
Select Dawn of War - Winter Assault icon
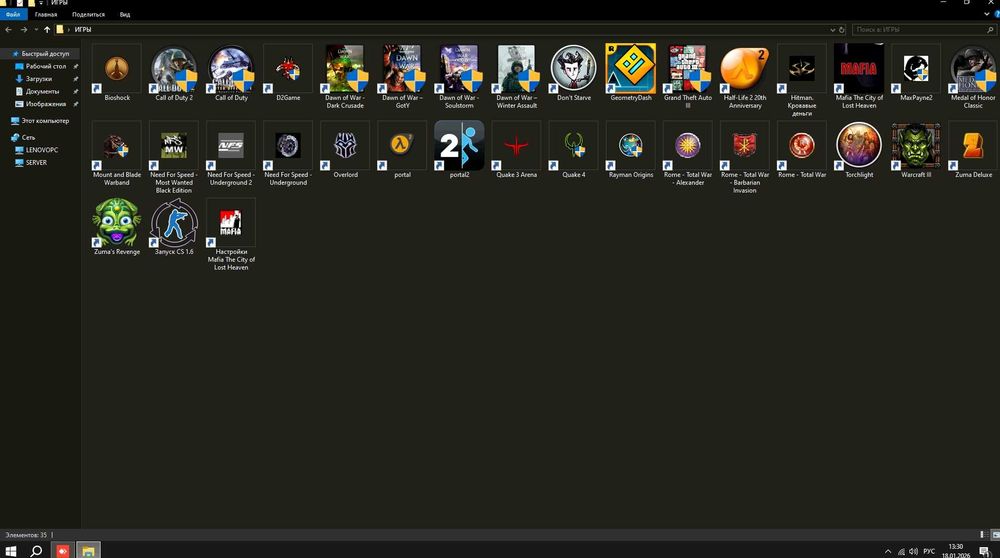517,68
